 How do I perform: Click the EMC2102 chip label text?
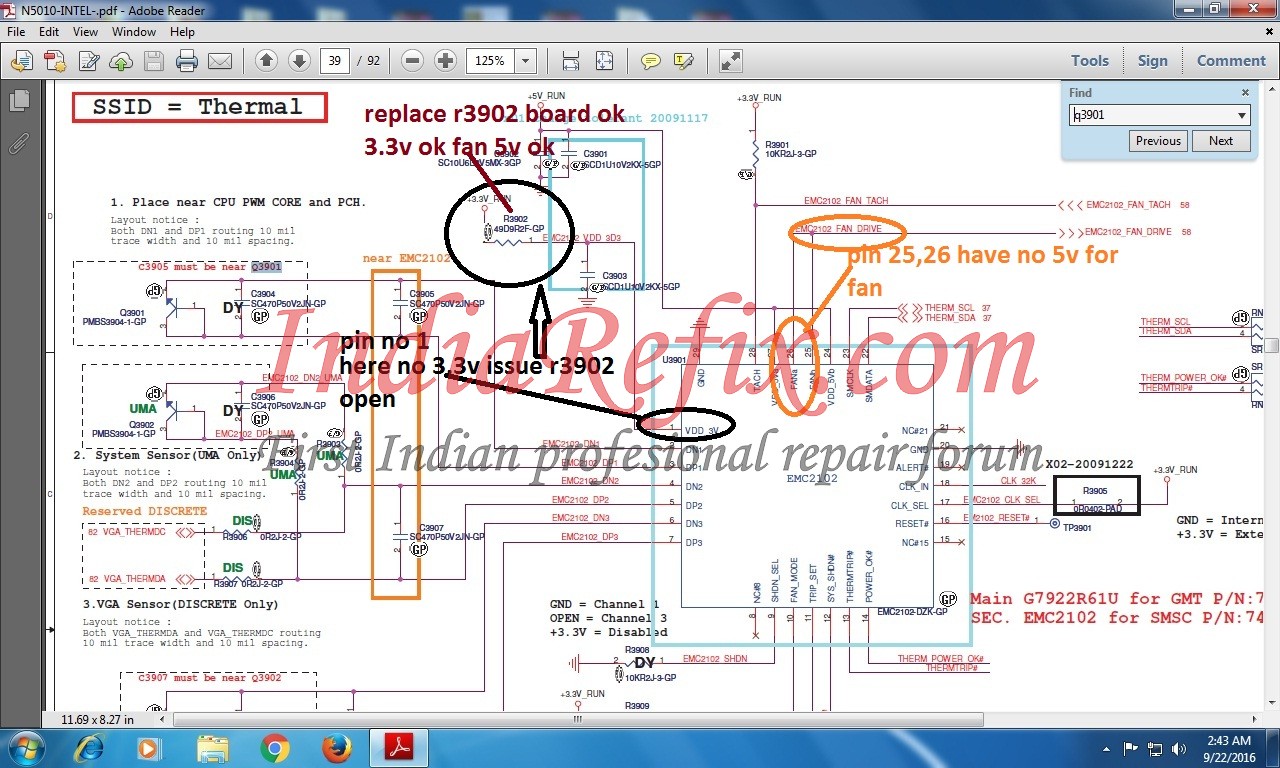[x=812, y=478]
